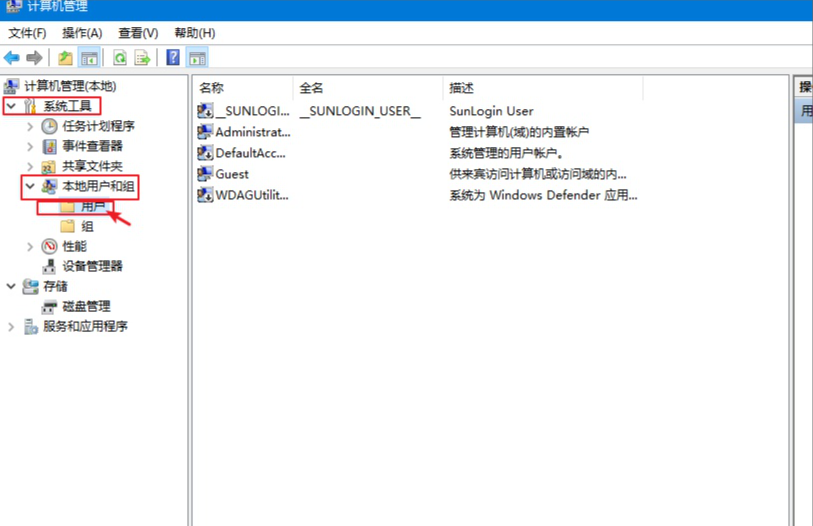Viewport: 813px width, 526px height.
Task: Open the 文件(F) menu
Action: [27, 33]
